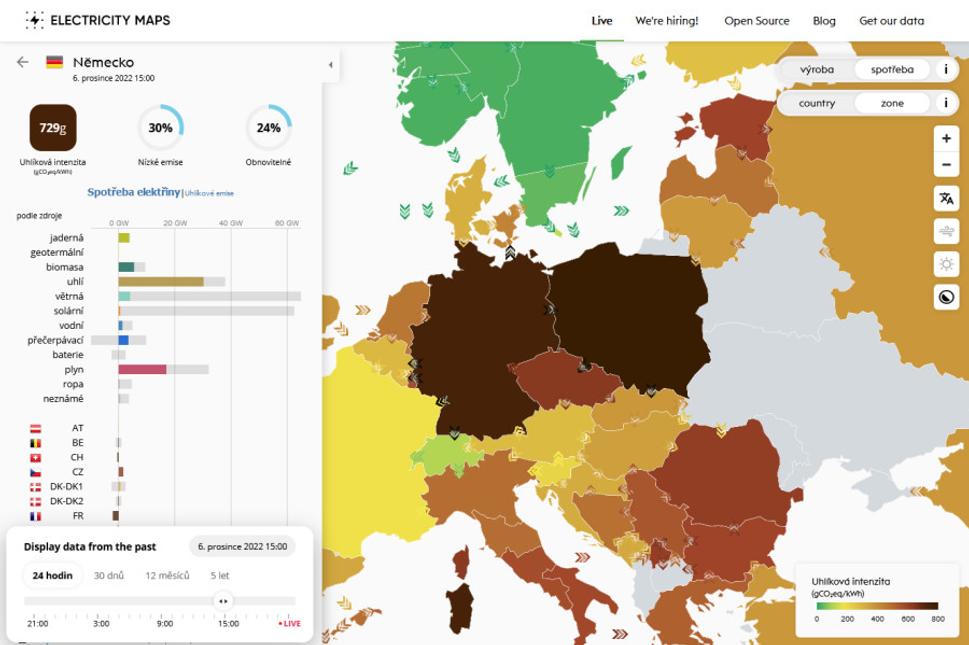This screenshot has height=645, width=969.
Task: Open info for výroba/spotřeba toggle
Action: [x=946, y=69]
